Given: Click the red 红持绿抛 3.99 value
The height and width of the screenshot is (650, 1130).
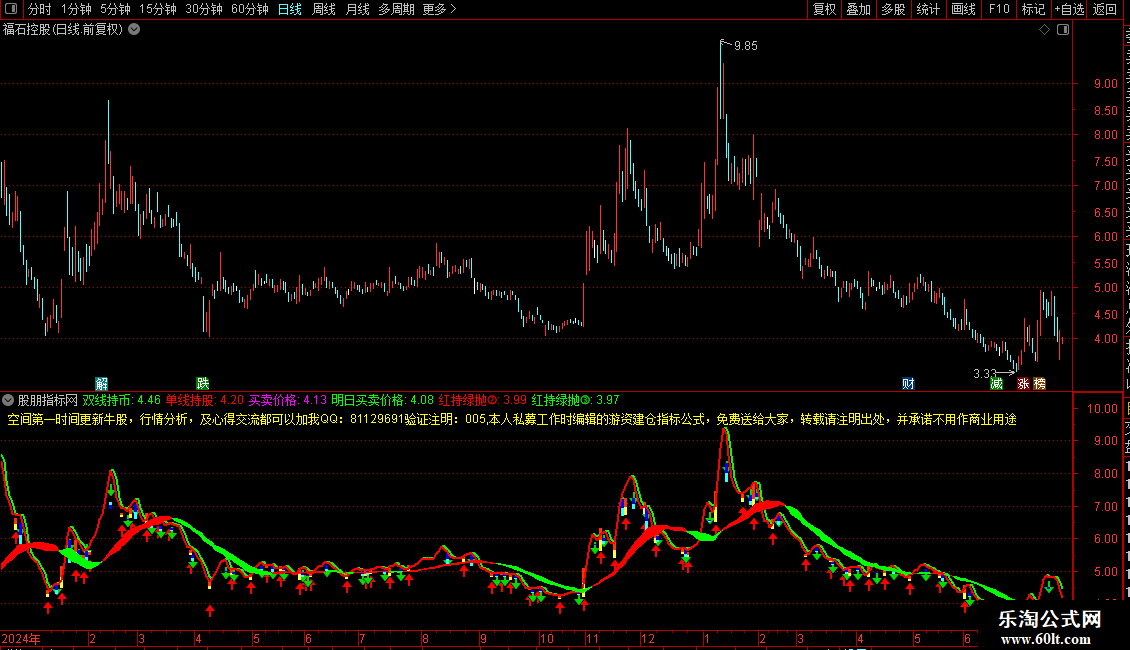Looking at the screenshot, I should 483,400.
